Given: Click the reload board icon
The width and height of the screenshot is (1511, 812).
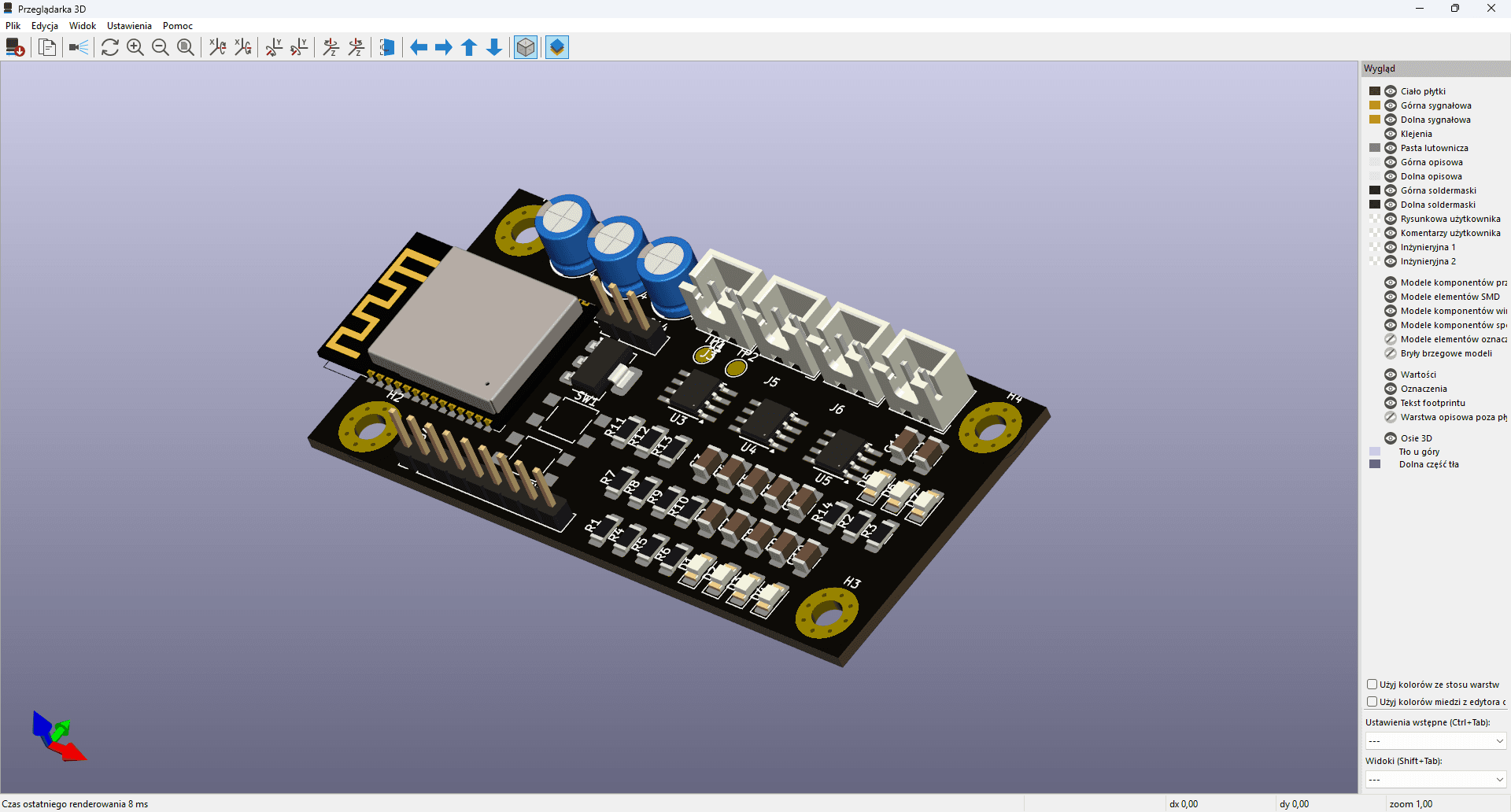Looking at the screenshot, I should click(x=15, y=48).
